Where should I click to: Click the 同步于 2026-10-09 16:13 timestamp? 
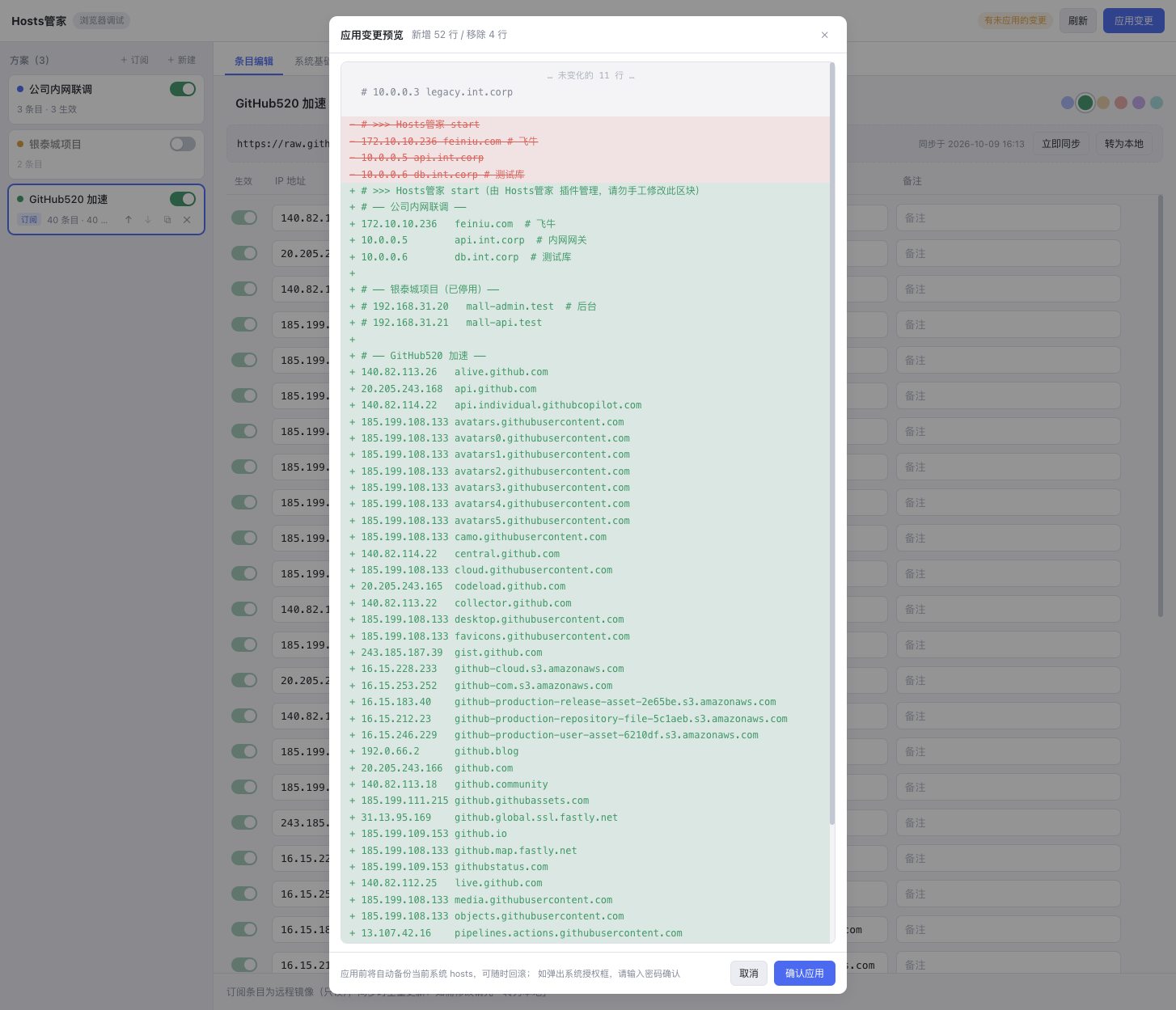pyautogui.click(x=971, y=144)
